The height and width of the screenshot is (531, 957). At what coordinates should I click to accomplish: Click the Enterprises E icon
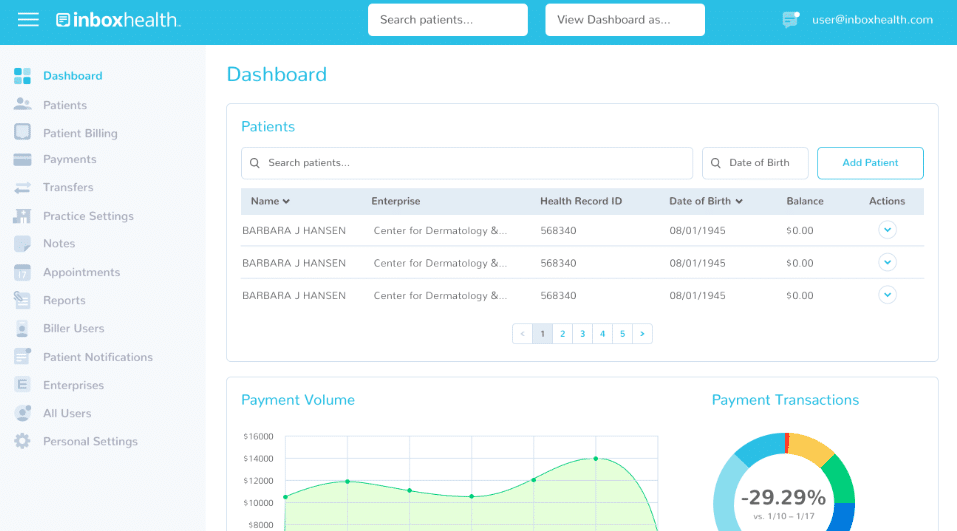point(22,385)
